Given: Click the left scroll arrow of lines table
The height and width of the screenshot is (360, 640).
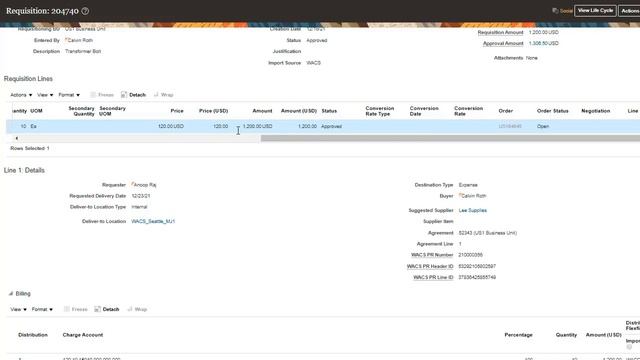Looking at the screenshot, I should click(x=16, y=138).
